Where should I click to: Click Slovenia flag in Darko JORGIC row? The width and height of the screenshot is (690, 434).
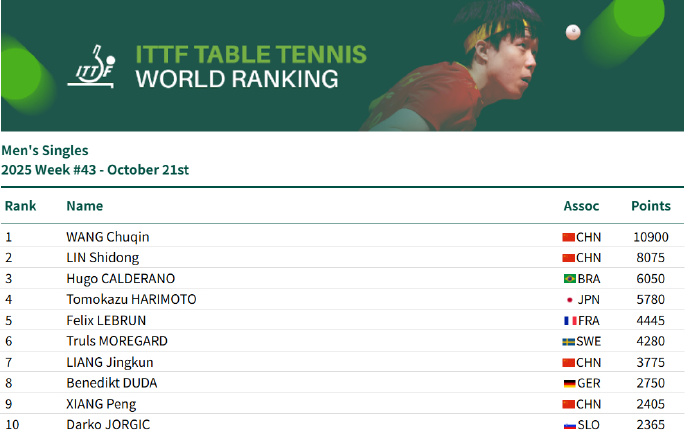pyautogui.click(x=569, y=425)
